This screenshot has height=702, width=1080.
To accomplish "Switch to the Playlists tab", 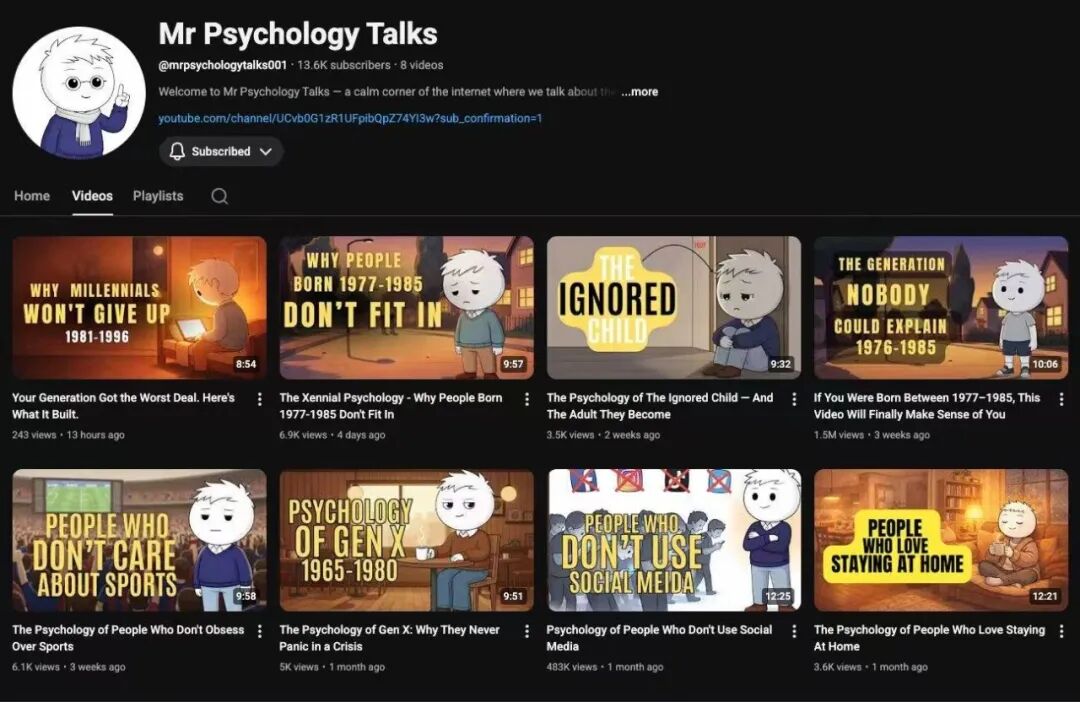I will click(157, 196).
